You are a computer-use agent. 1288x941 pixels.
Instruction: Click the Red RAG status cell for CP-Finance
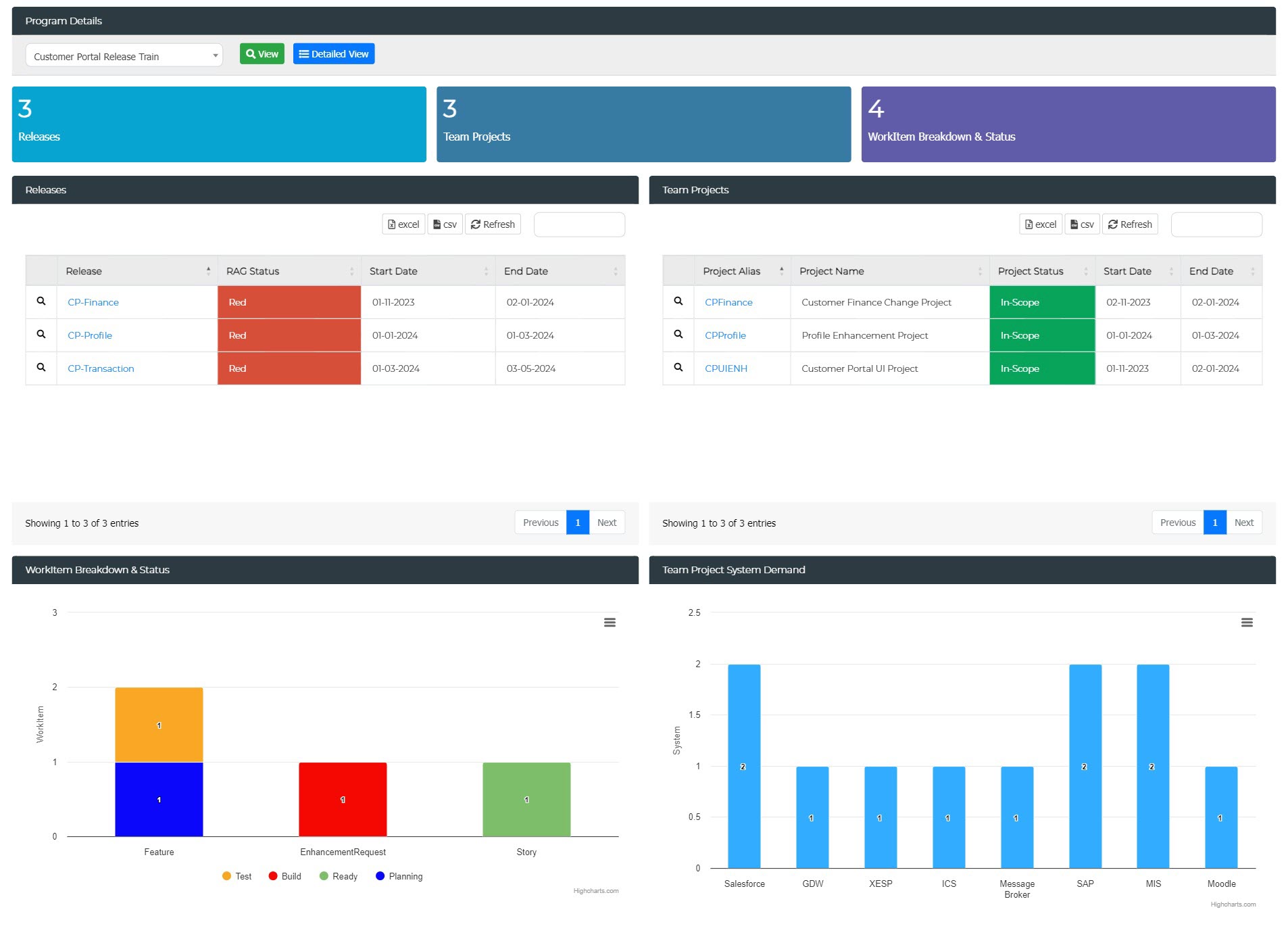[289, 302]
